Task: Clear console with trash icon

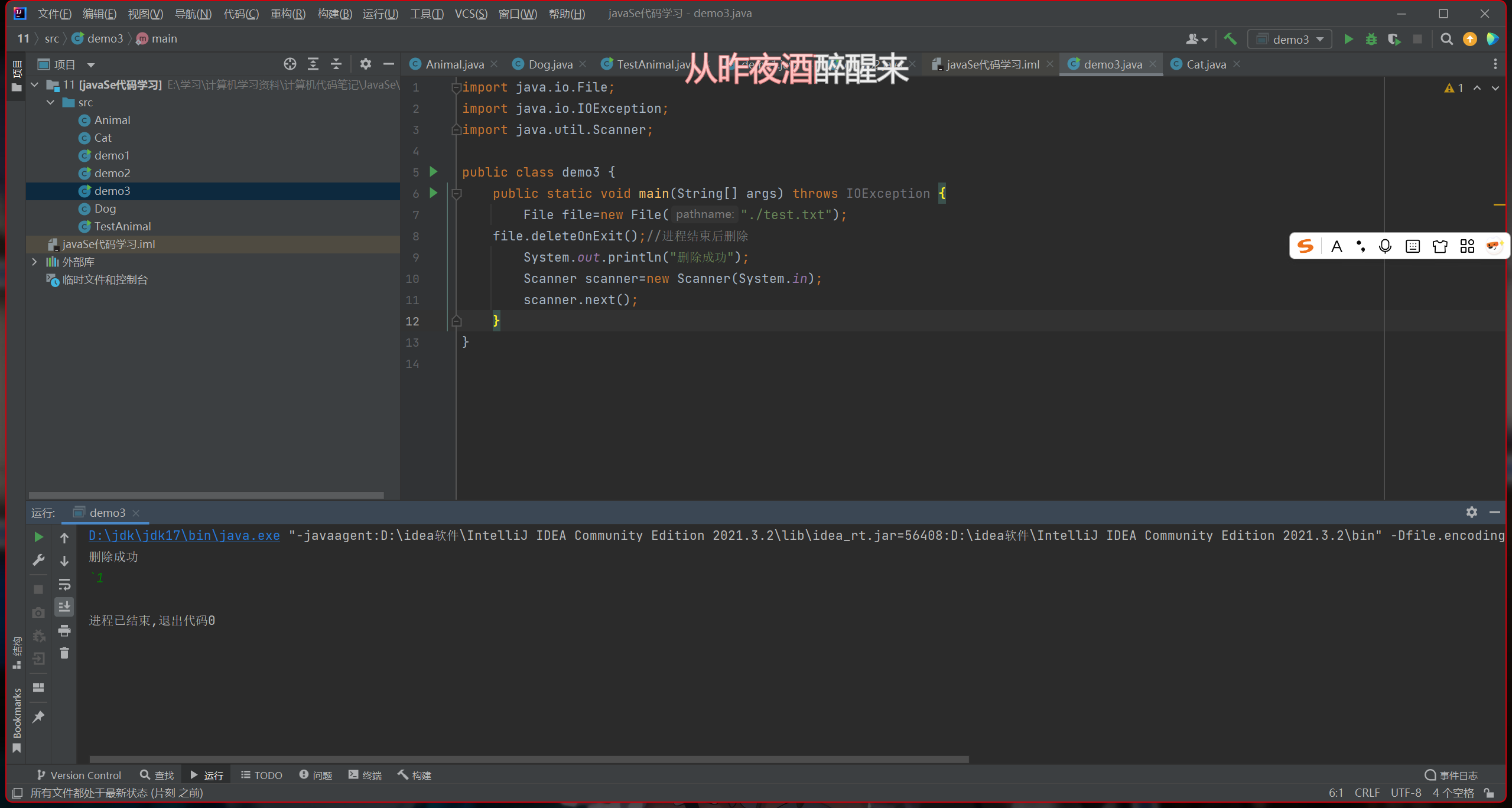Action: tap(64, 653)
